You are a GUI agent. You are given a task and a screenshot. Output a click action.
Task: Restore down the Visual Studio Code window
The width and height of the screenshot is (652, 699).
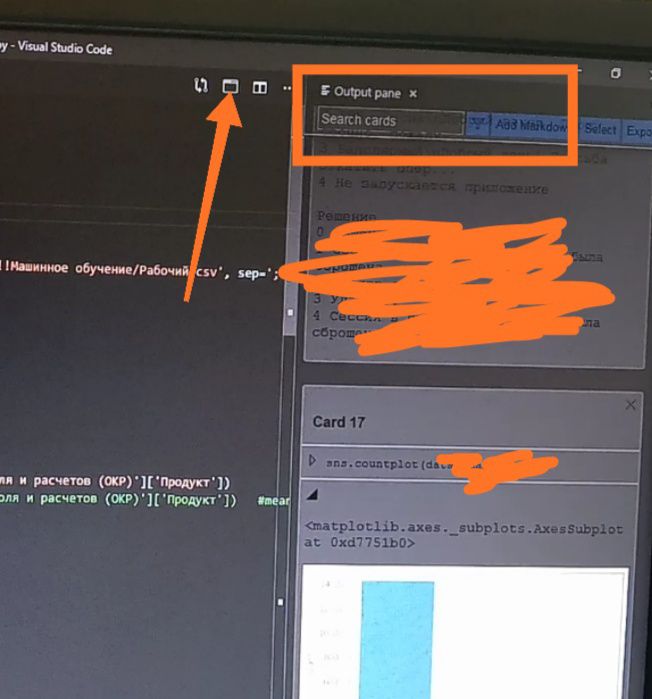615,73
